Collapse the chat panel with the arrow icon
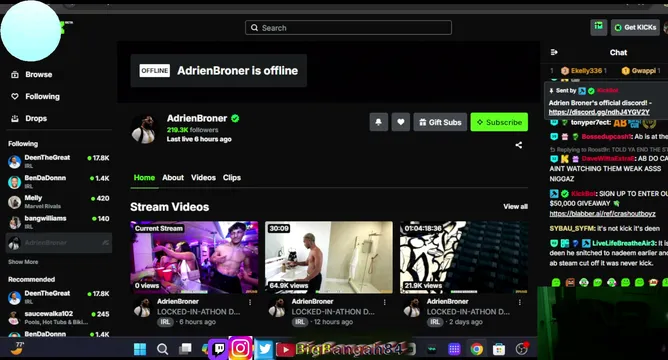668x360 pixels. 554,52
